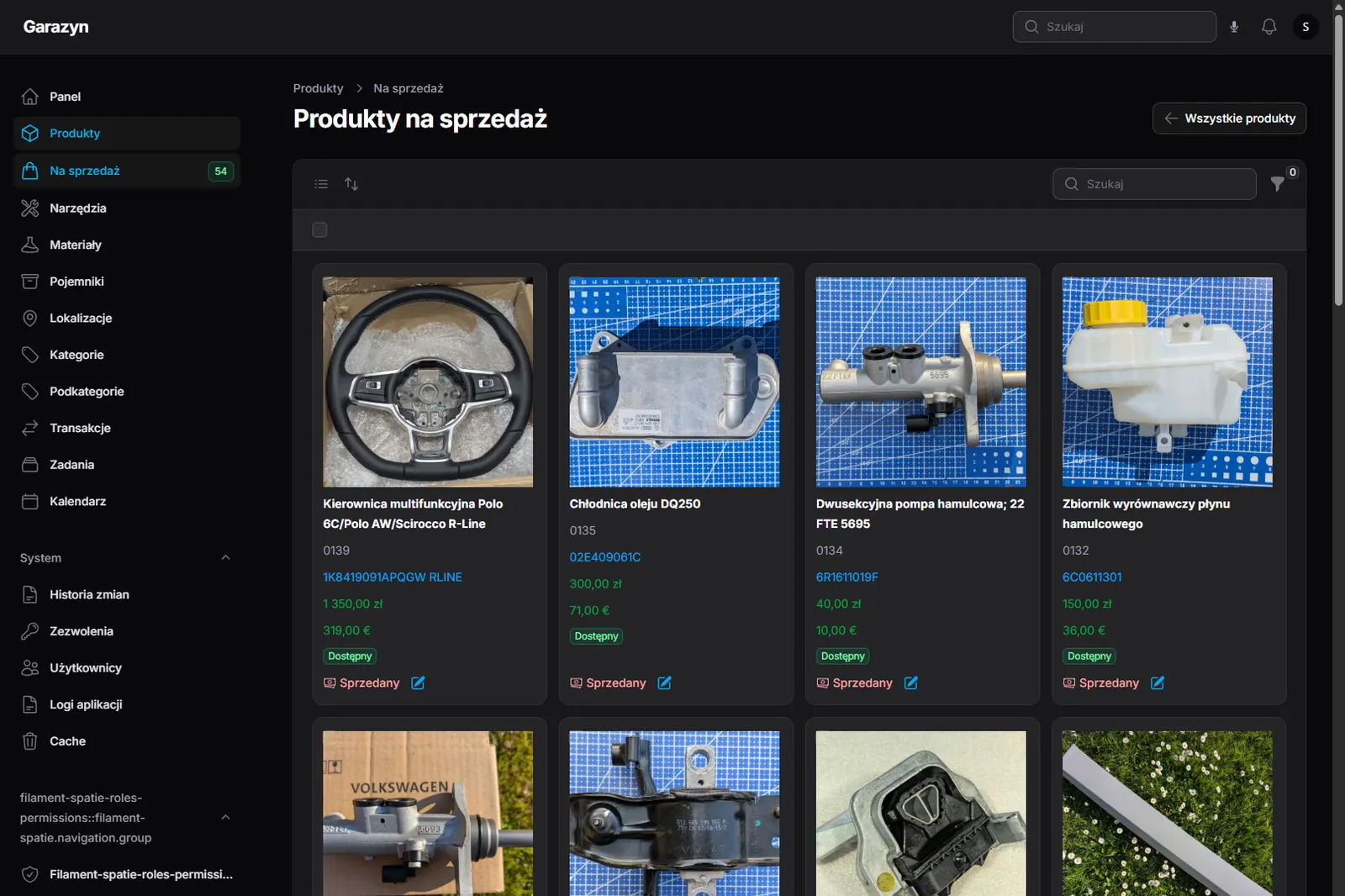This screenshot has width=1345, height=896.
Task: Click the 54 badge on Na sprzedaż
Action: point(220,171)
